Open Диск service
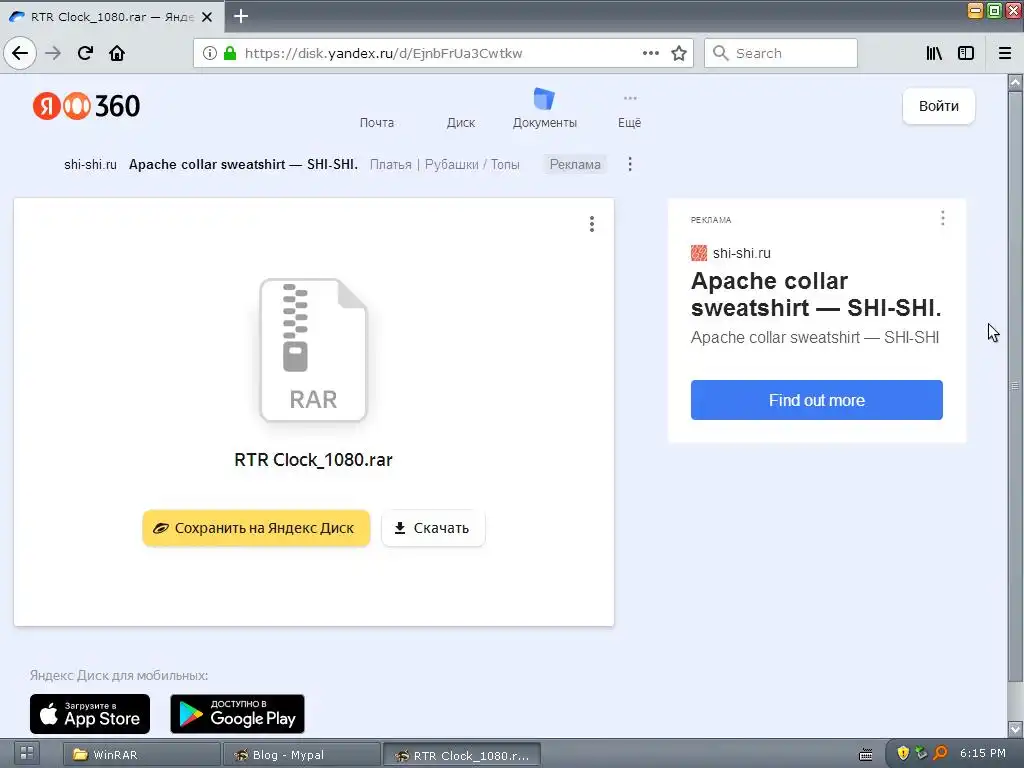This screenshot has width=1024, height=768. coord(460,123)
